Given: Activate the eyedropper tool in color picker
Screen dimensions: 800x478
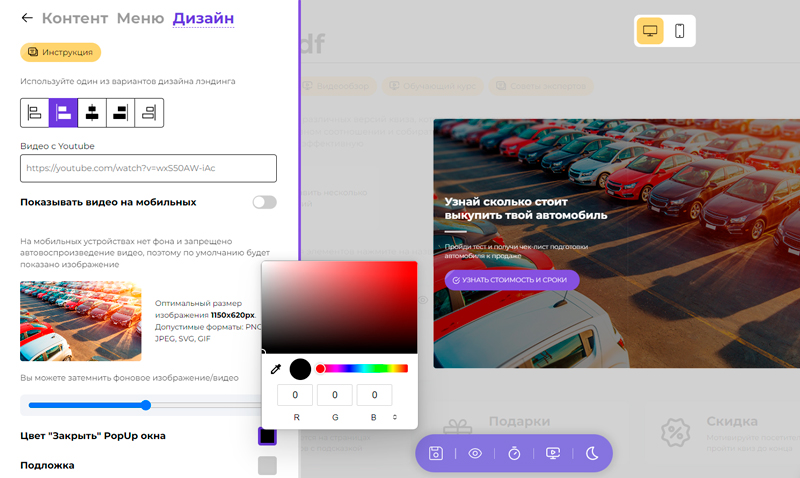Looking at the screenshot, I should point(276,369).
